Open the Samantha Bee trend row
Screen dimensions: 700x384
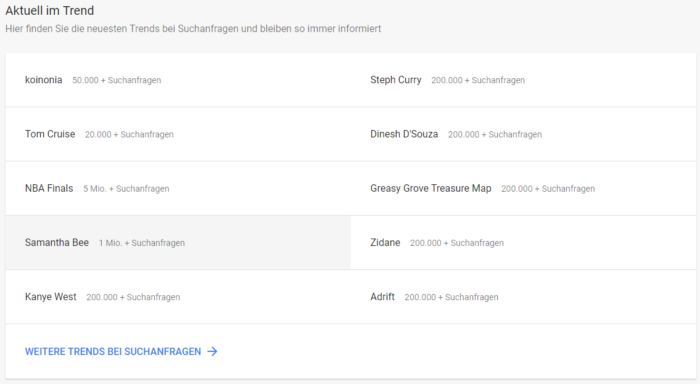tap(178, 242)
